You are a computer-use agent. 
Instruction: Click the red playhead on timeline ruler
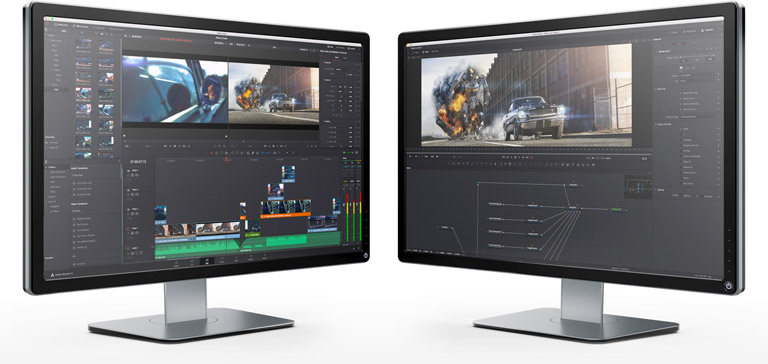point(226,159)
